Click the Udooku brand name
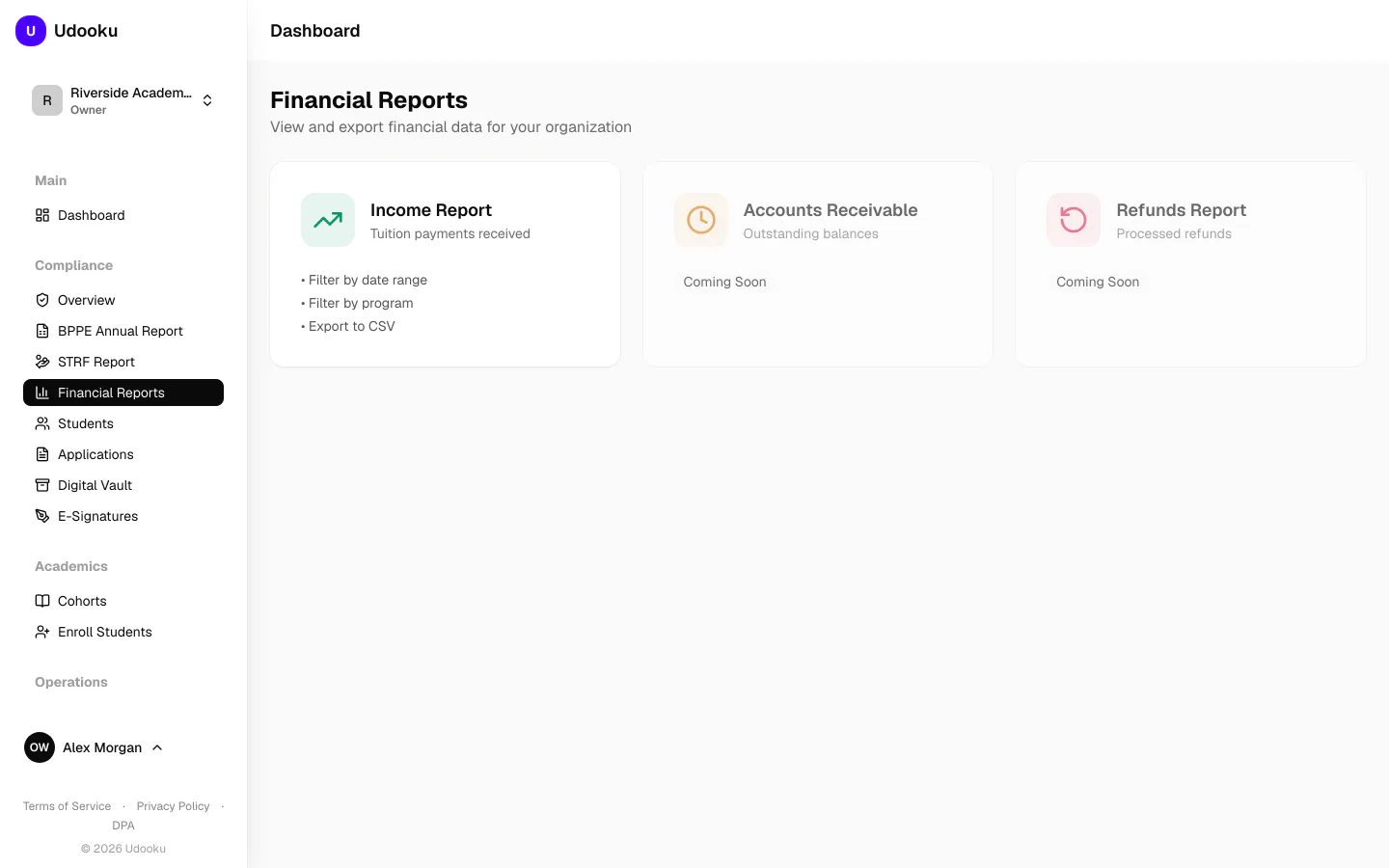The height and width of the screenshot is (868, 1389). 86,31
